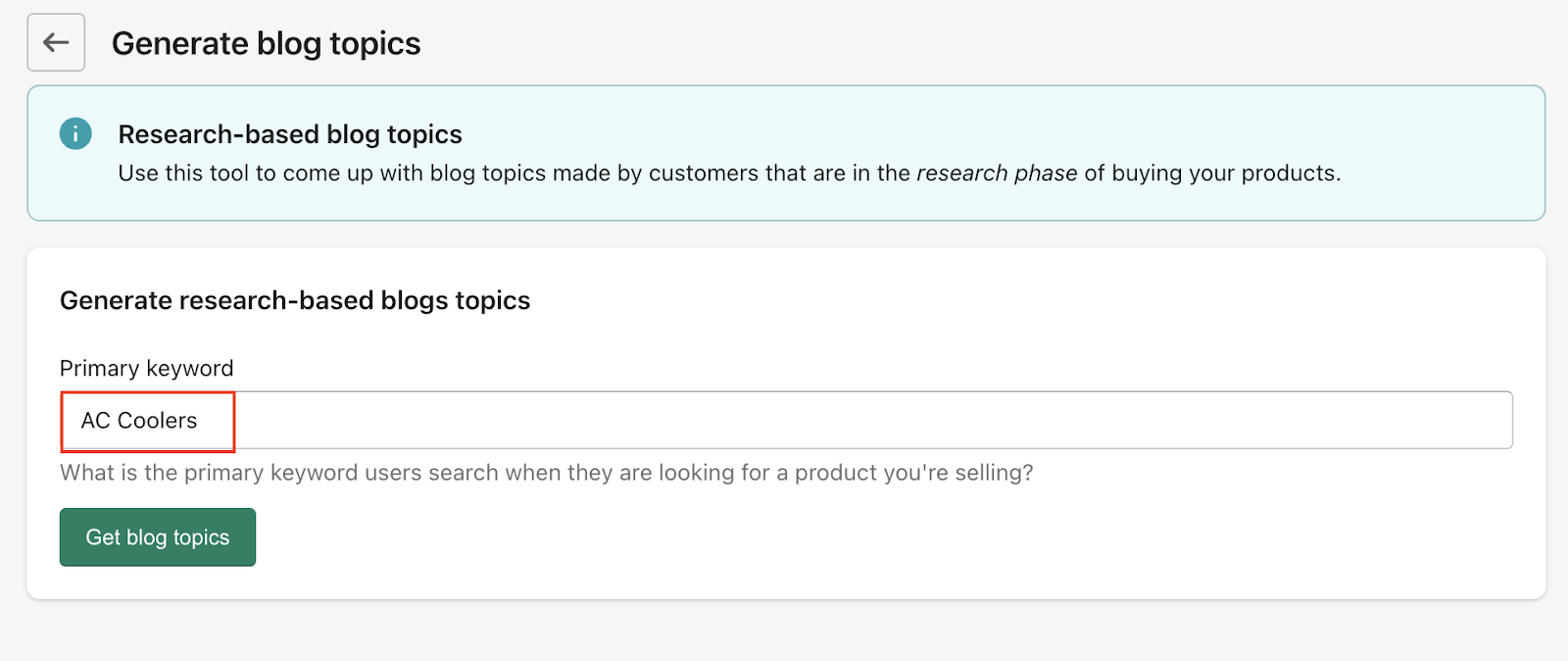Click the italic research phase text

[997, 174]
